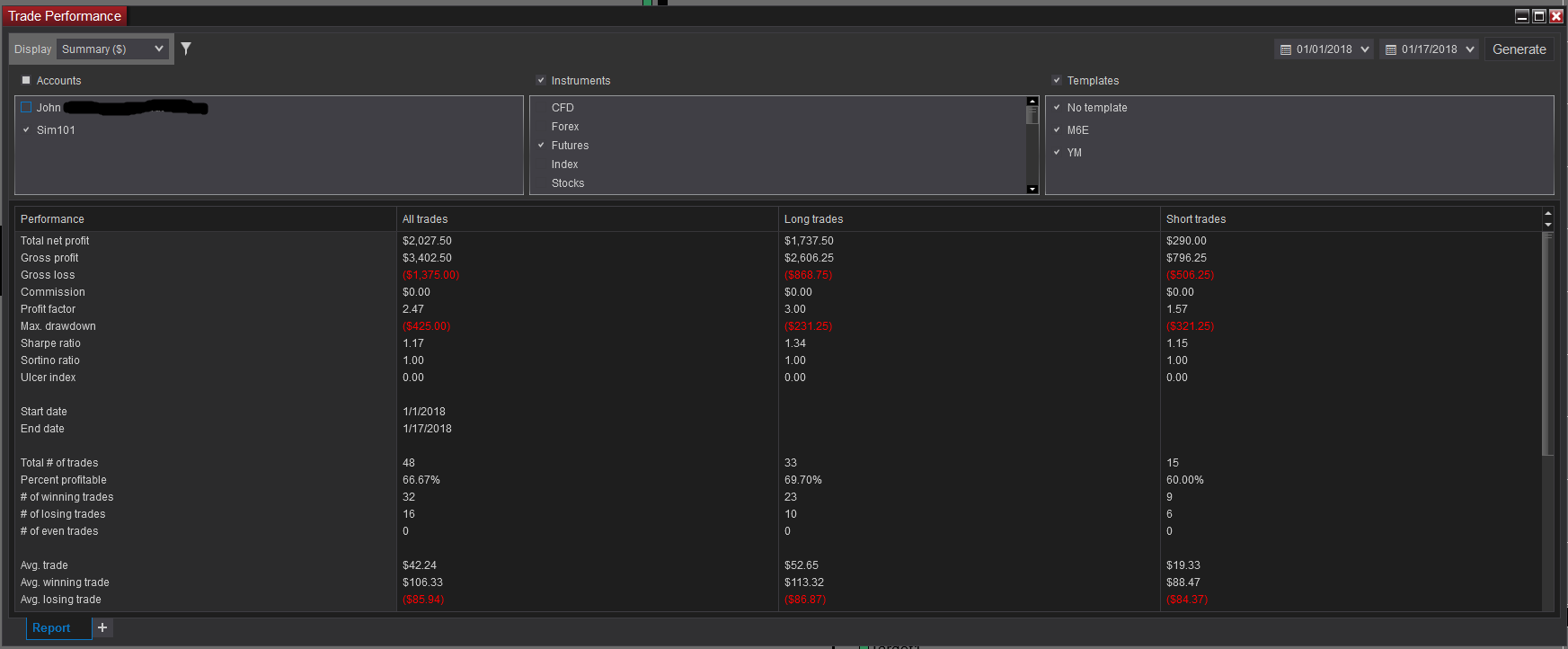Expand the start date 01/01/2018 dropdown arrow
The image size is (1568, 649).
tap(1365, 49)
